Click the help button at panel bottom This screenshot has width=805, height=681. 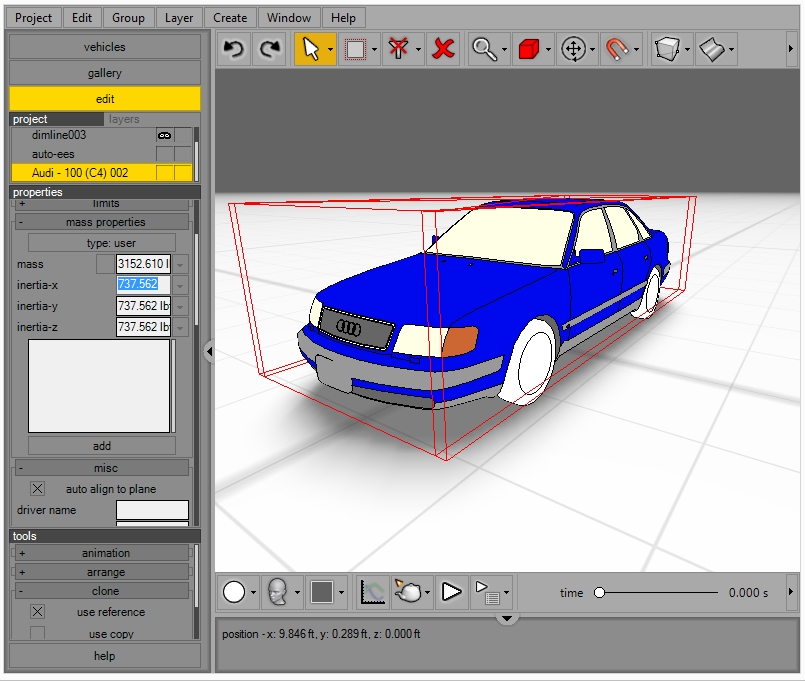tap(105, 656)
